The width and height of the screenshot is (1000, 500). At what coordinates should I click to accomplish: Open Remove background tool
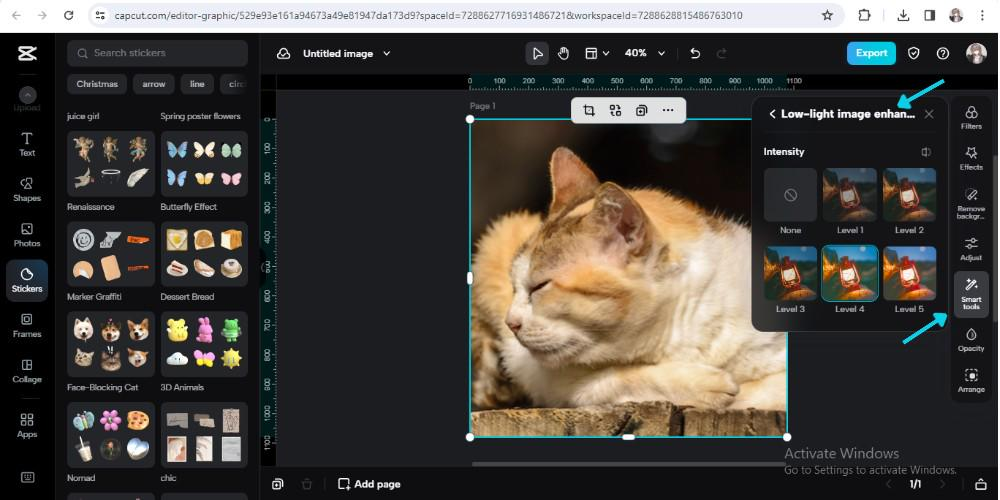[x=971, y=203]
